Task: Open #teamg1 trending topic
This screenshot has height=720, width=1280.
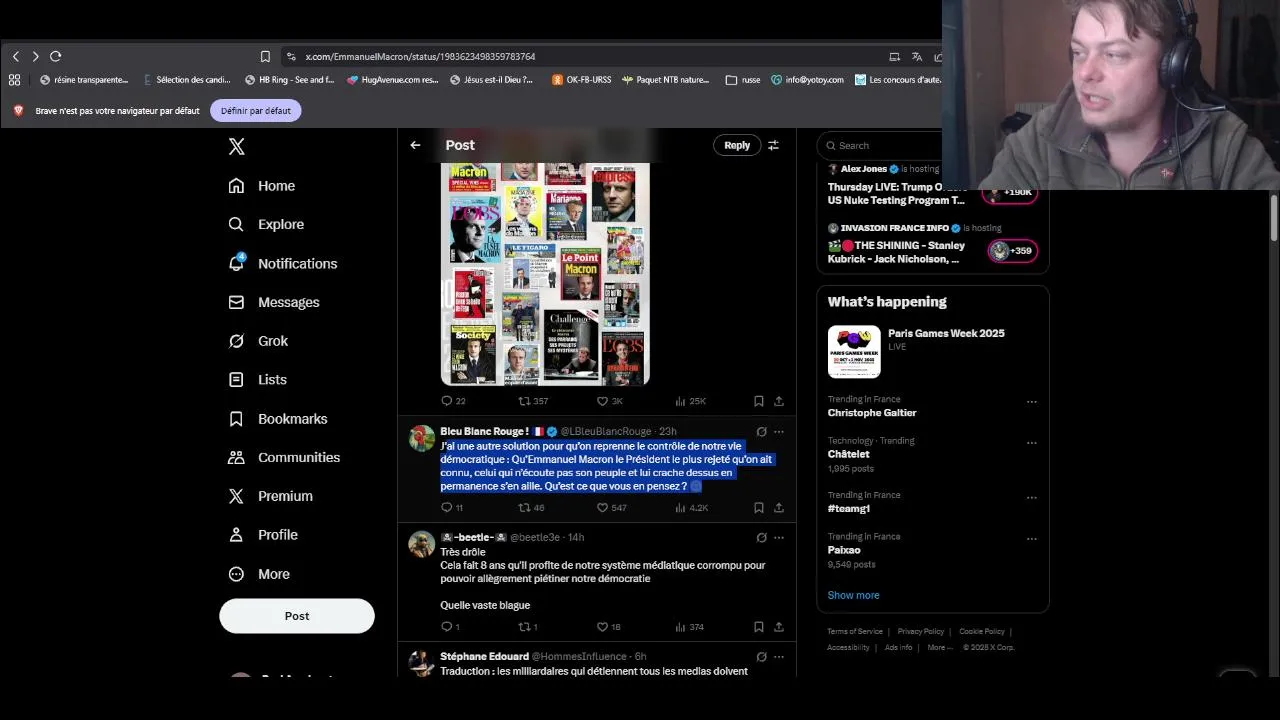Action: (x=848, y=508)
